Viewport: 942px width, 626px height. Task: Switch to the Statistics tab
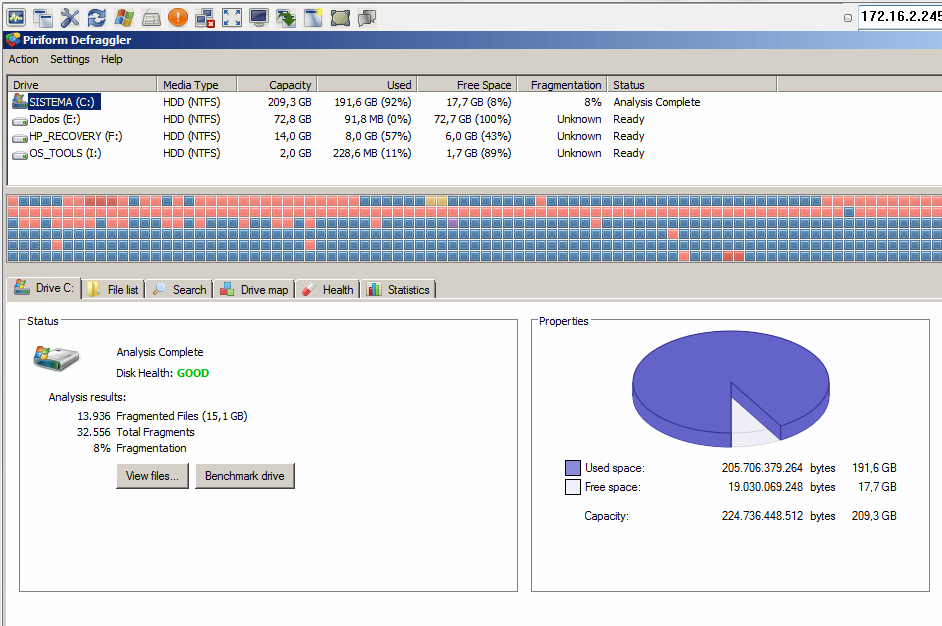[398, 290]
